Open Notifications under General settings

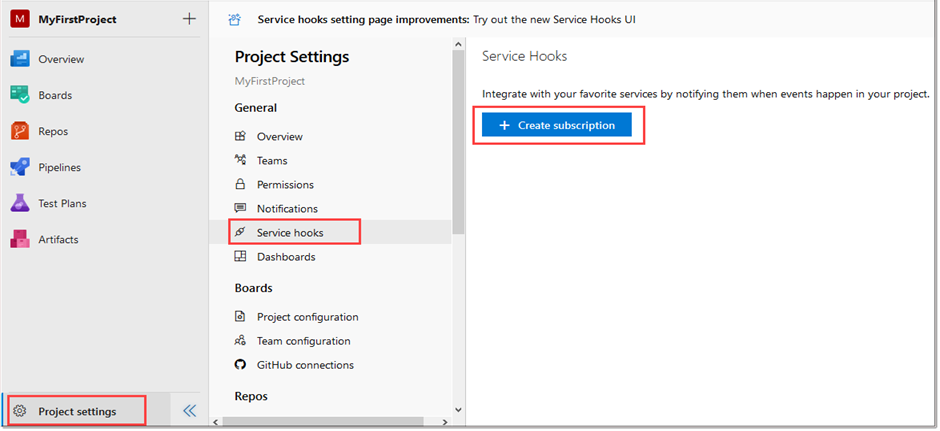point(287,209)
